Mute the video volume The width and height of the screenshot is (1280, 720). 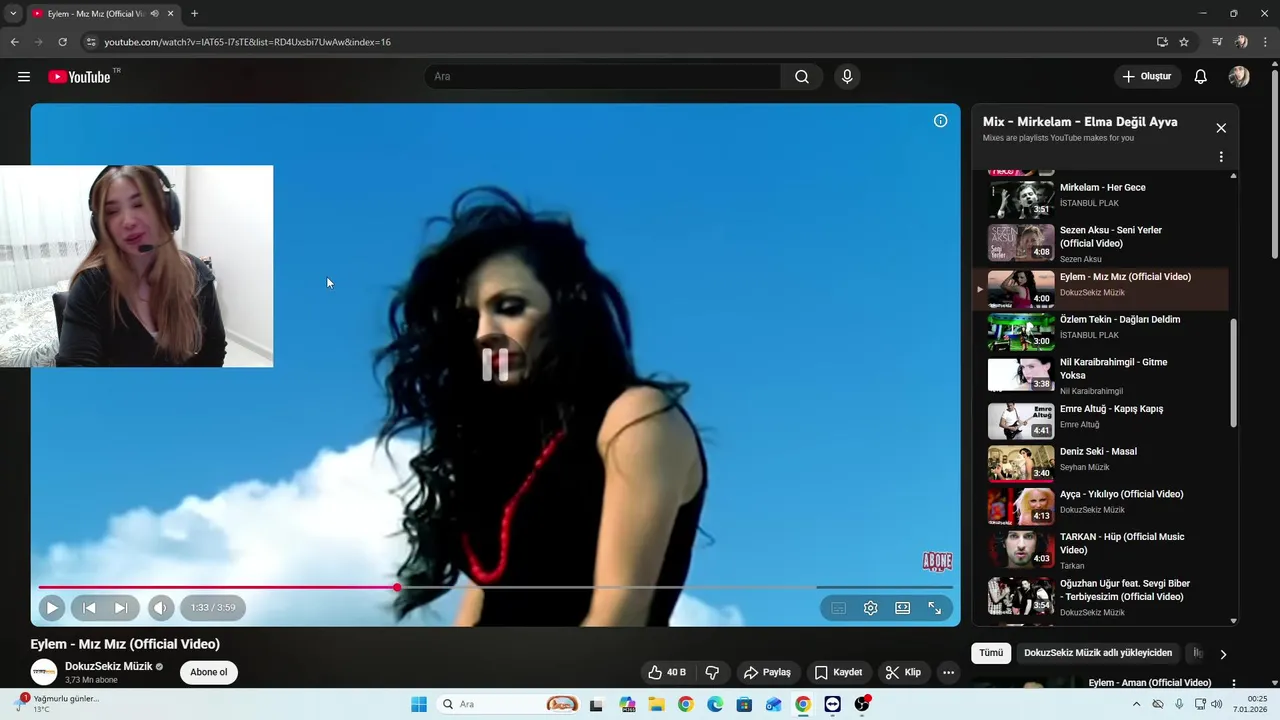[160, 607]
